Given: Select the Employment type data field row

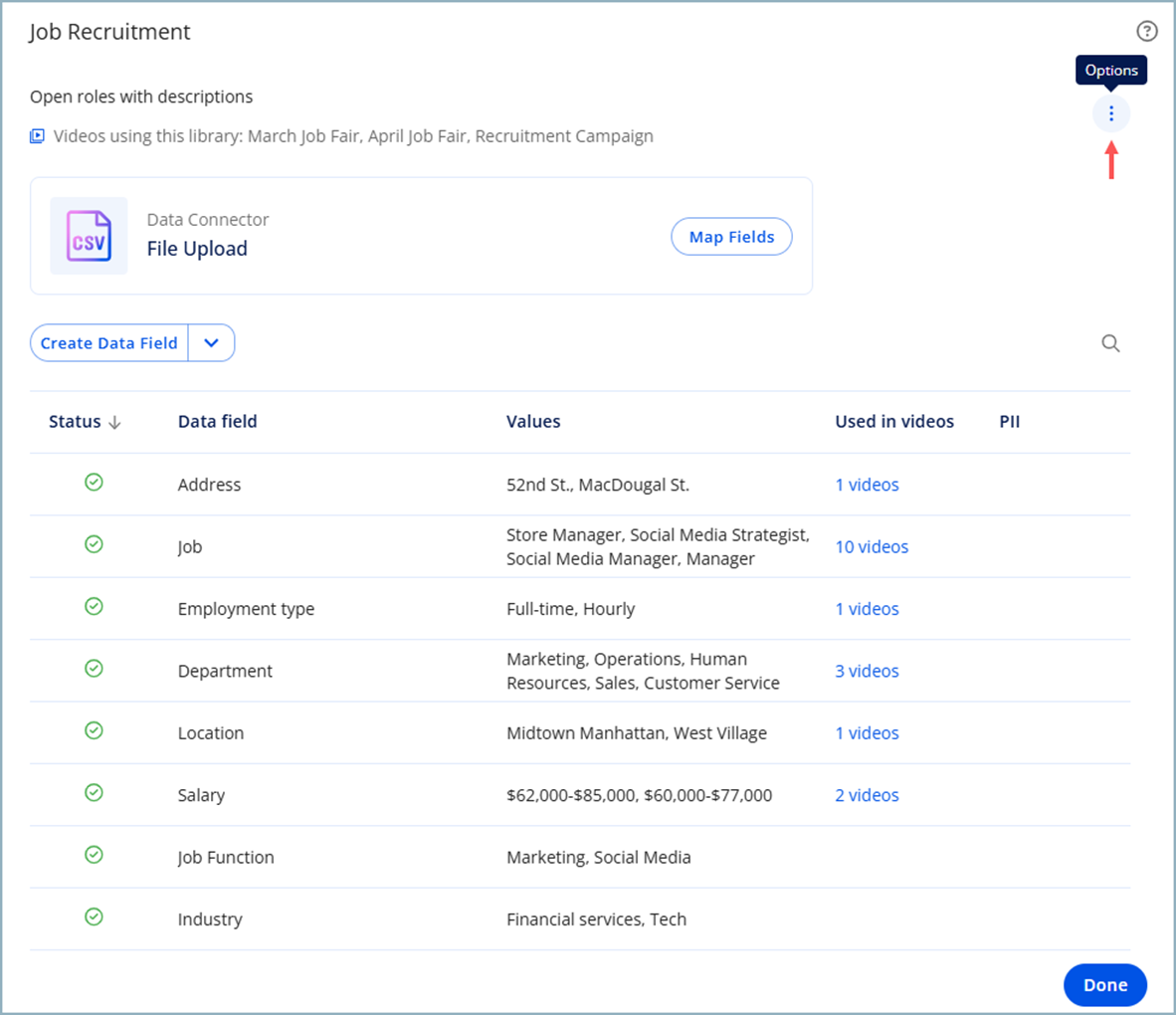Looking at the screenshot, I should coord(580,609).
